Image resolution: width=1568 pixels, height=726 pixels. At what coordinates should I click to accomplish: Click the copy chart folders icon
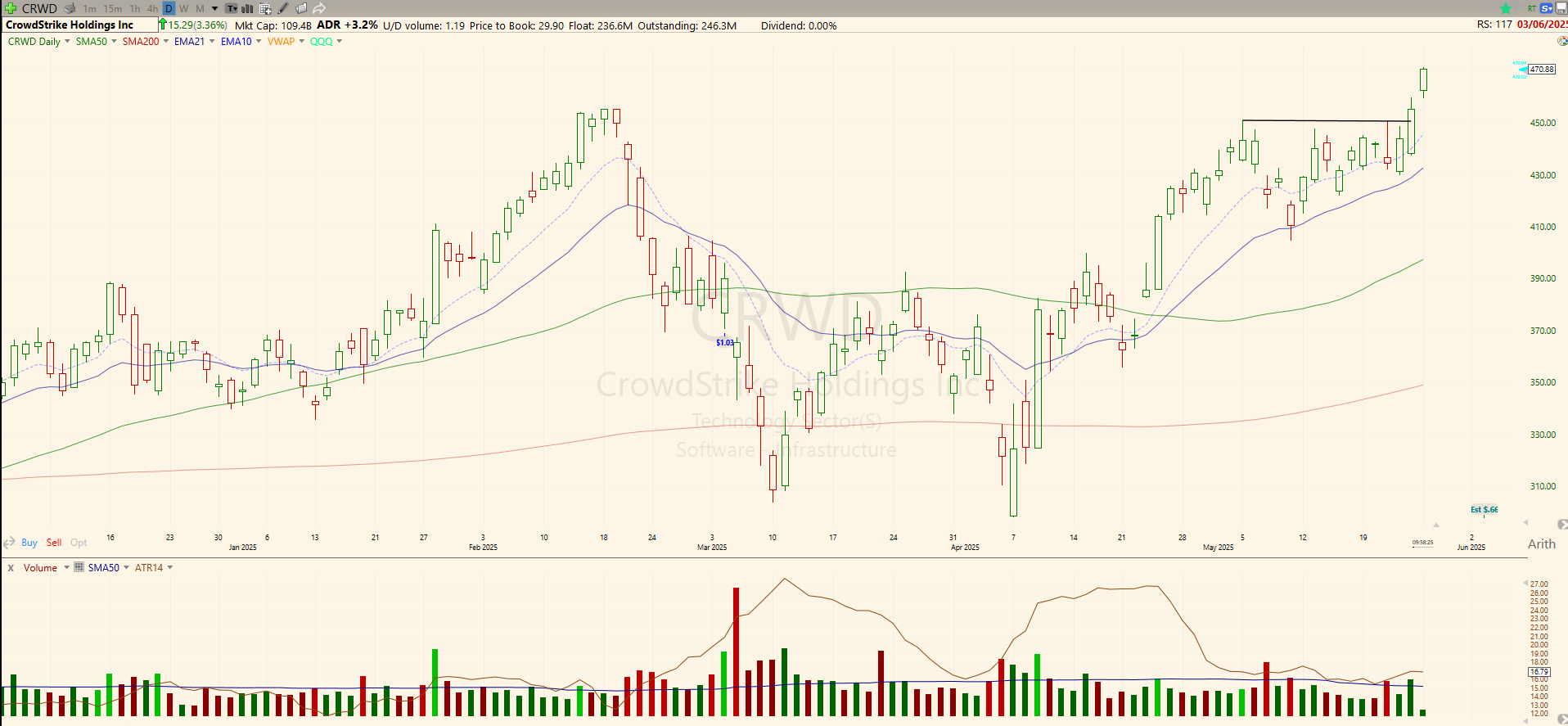point(301,8)
